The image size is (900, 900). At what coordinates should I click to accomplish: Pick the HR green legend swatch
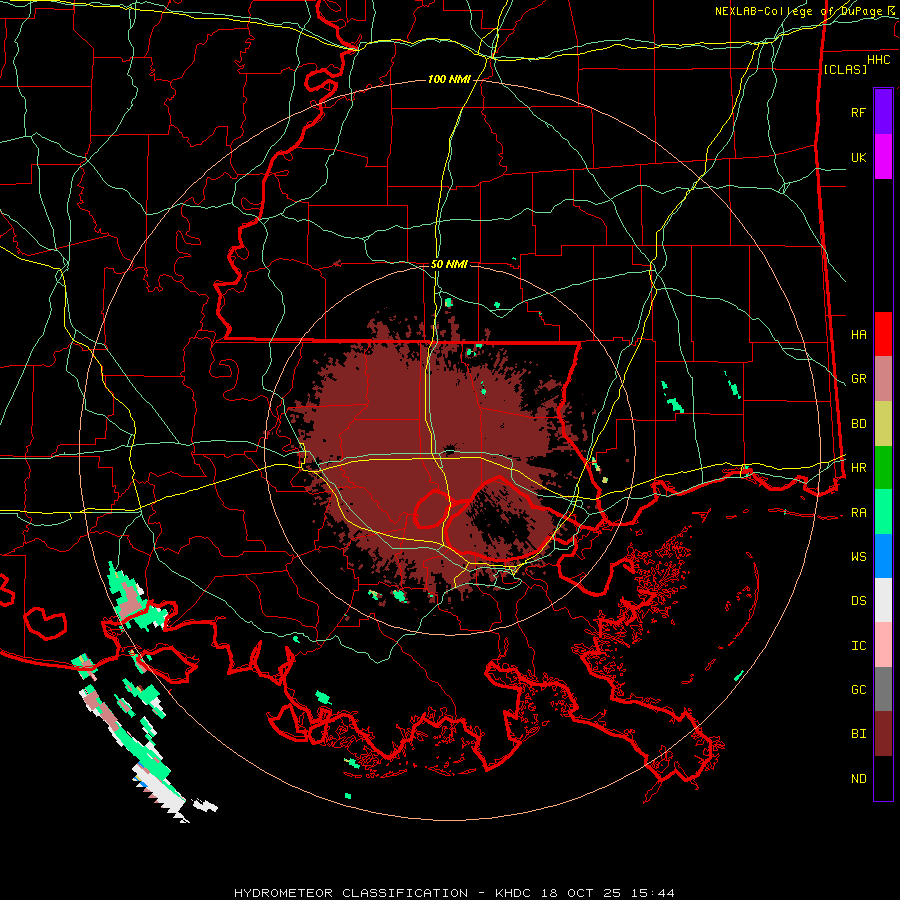883,468
